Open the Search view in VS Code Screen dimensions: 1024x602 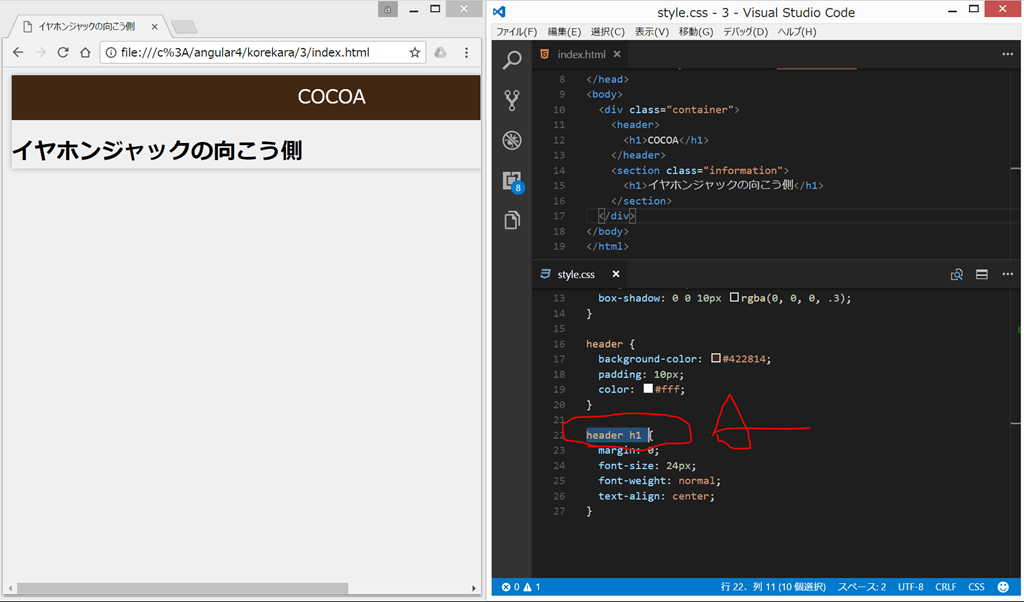tap(512, 60)
